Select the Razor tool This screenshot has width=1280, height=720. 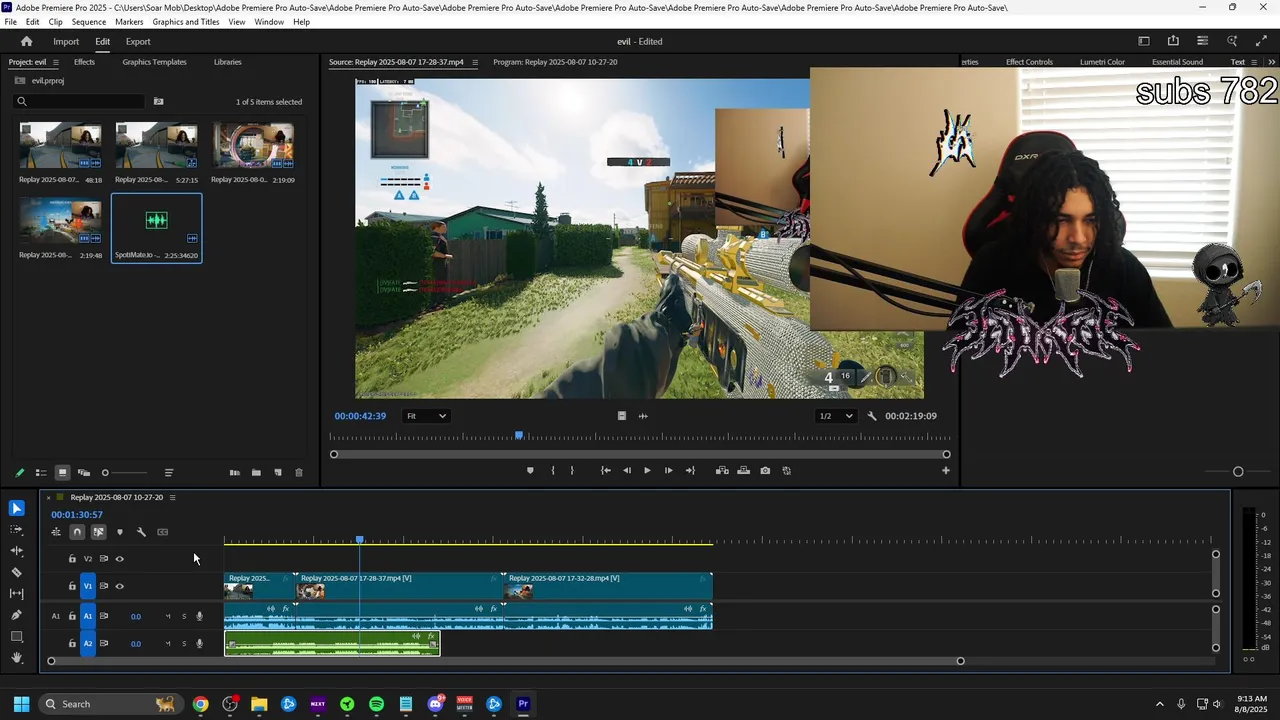[x=16, y=573]
